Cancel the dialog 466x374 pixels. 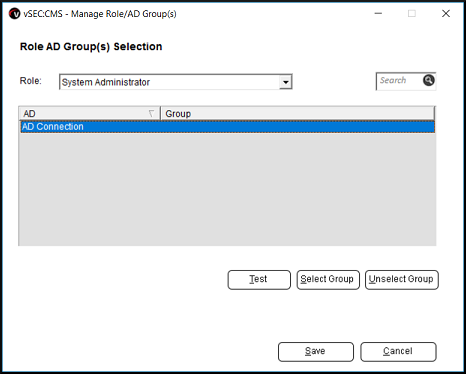tap(398, 352)
